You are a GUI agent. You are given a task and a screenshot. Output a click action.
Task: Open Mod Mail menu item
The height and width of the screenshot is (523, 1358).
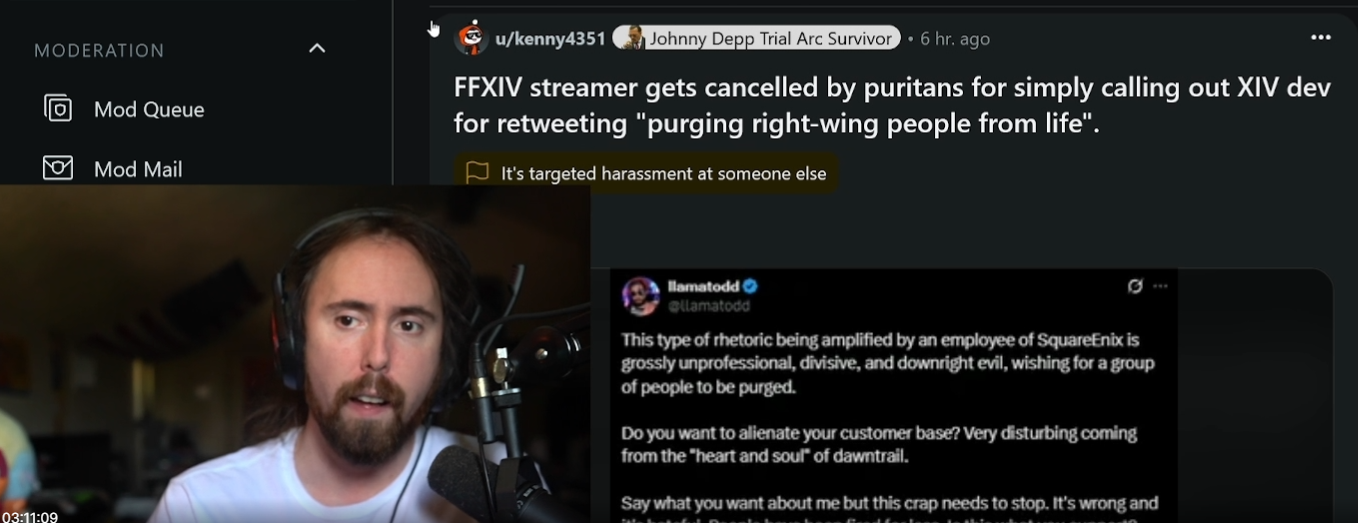138,169
